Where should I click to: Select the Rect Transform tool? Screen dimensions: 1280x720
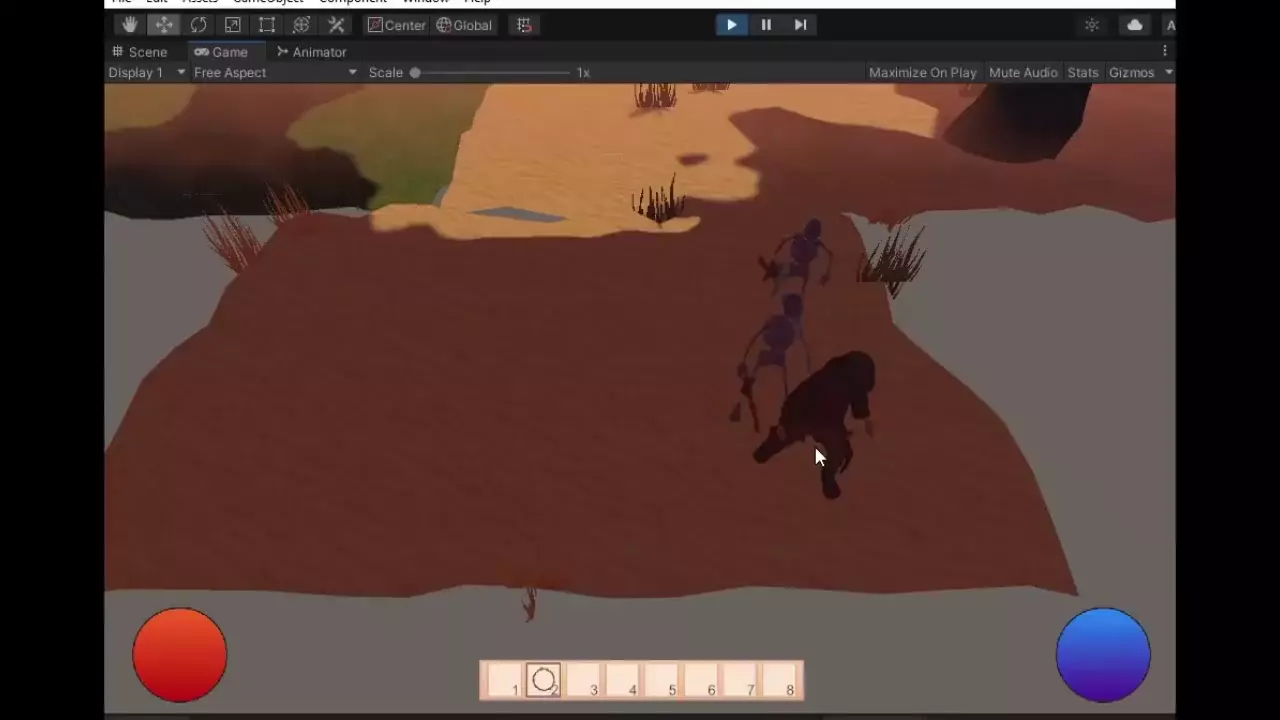267,25
